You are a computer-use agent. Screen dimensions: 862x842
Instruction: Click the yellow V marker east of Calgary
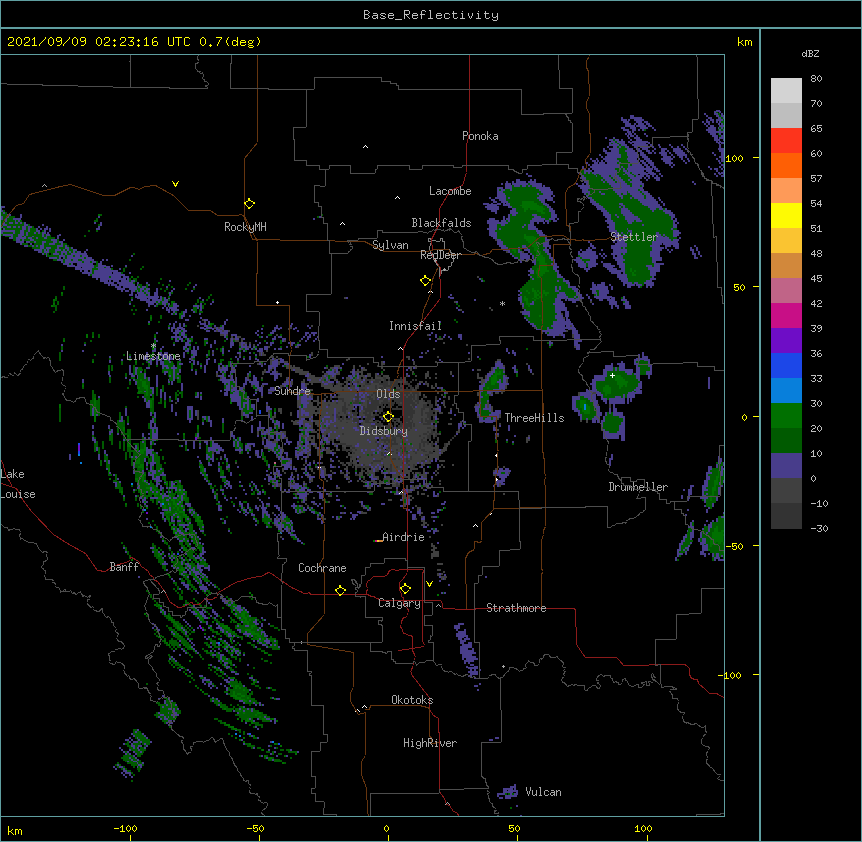pyautogui.click(x=429, y=584)
